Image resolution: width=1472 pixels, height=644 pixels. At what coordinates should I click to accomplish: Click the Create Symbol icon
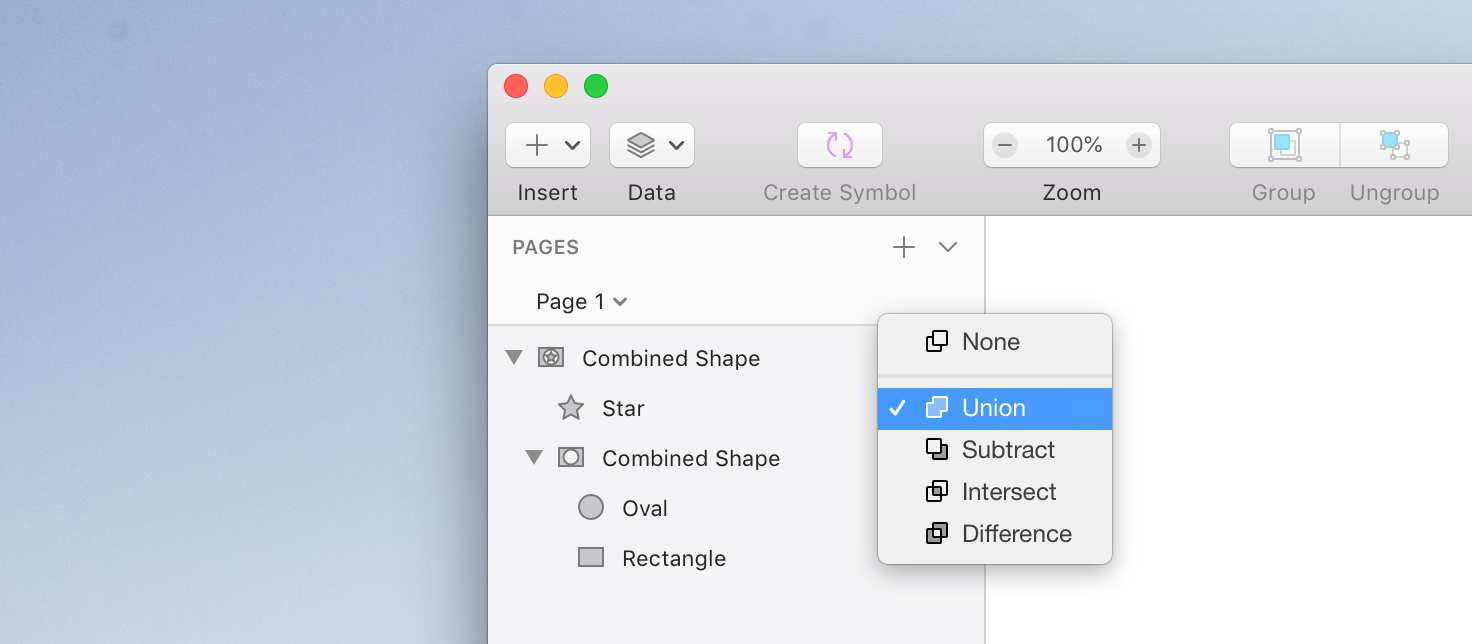839,145
